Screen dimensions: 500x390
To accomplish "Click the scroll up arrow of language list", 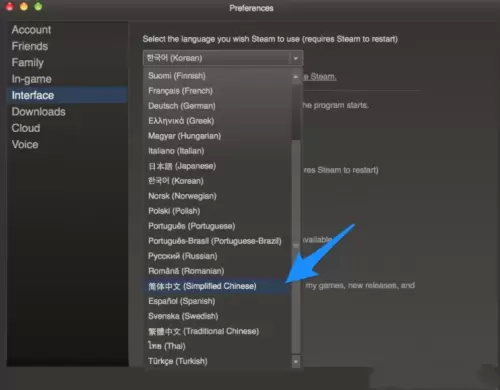I will (x=296, y=77).
